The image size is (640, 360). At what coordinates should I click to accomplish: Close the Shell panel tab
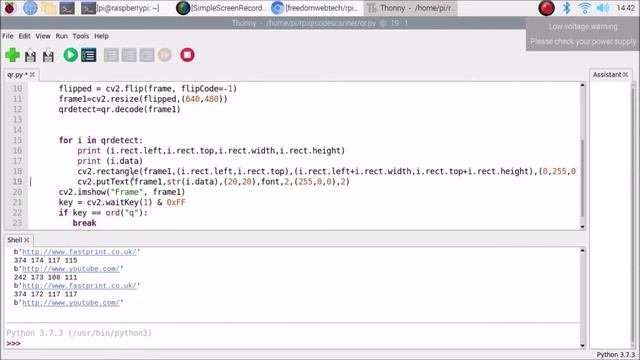click(27, 240)
